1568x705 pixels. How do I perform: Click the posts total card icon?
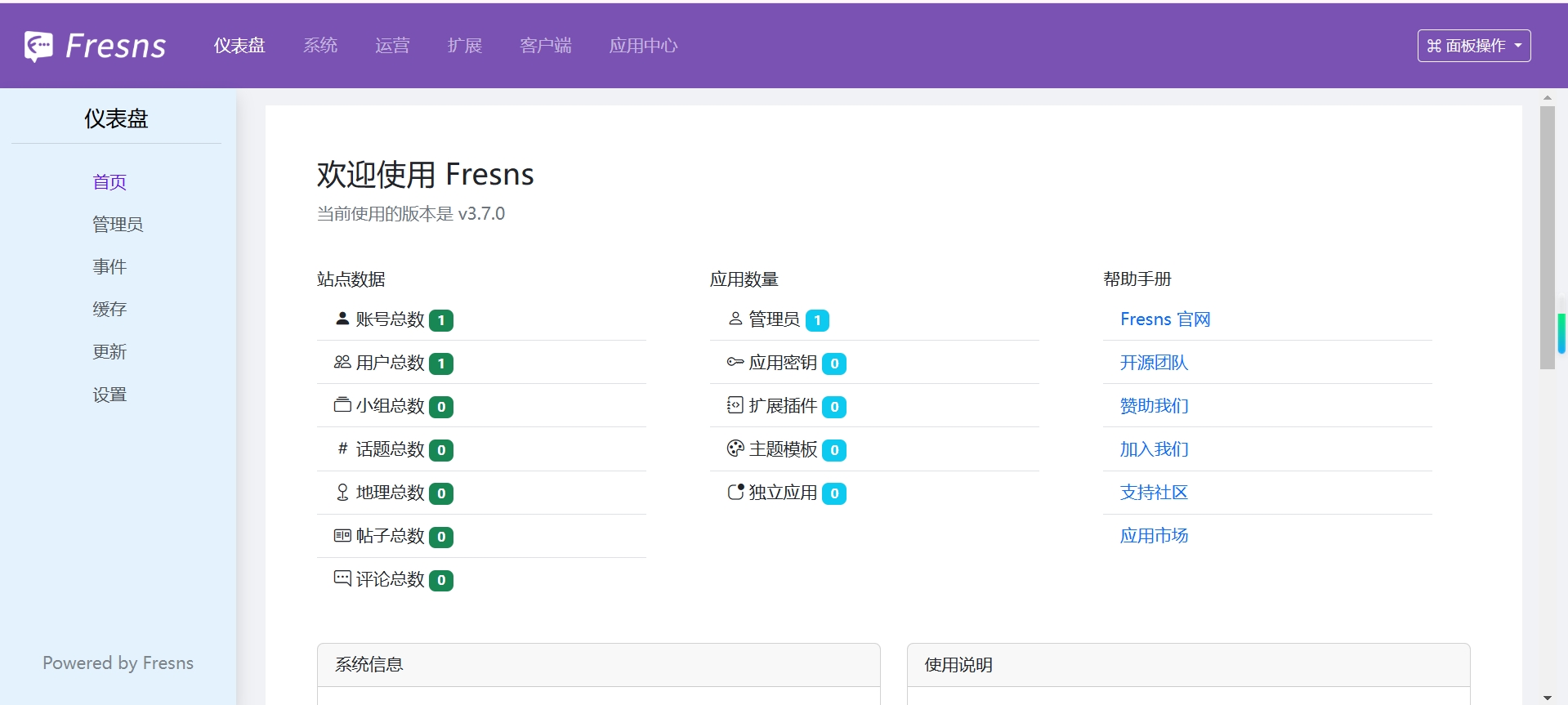coord(342,535)
